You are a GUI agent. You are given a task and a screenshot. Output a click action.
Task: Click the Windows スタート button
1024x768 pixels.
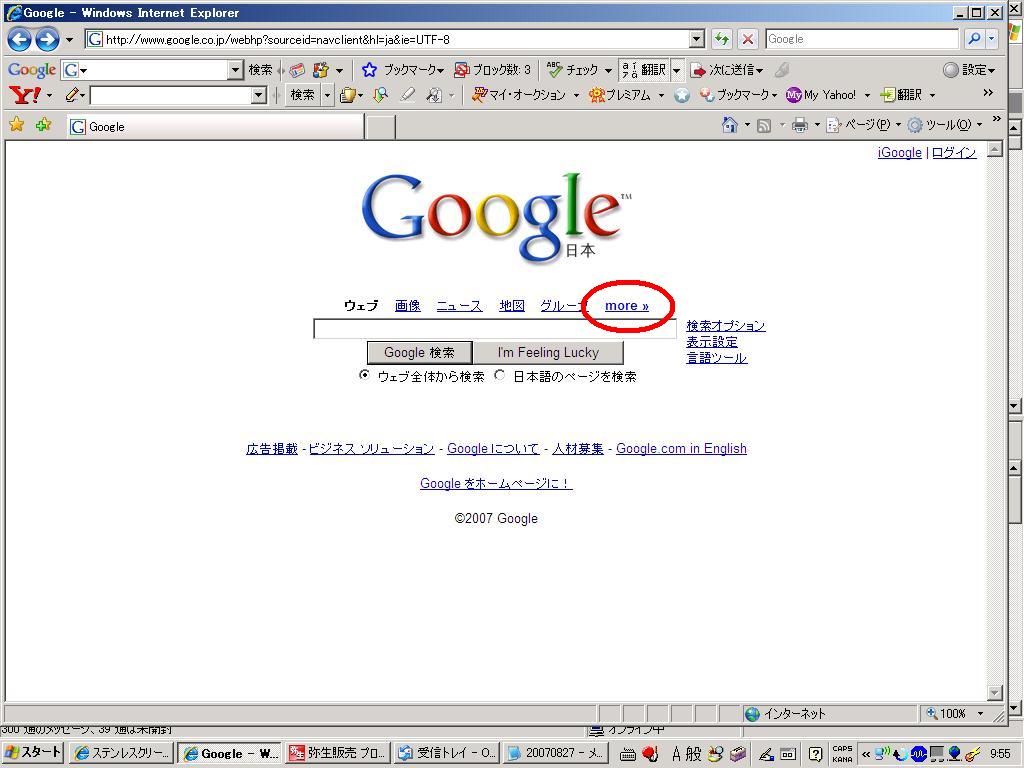pos(33,753)
